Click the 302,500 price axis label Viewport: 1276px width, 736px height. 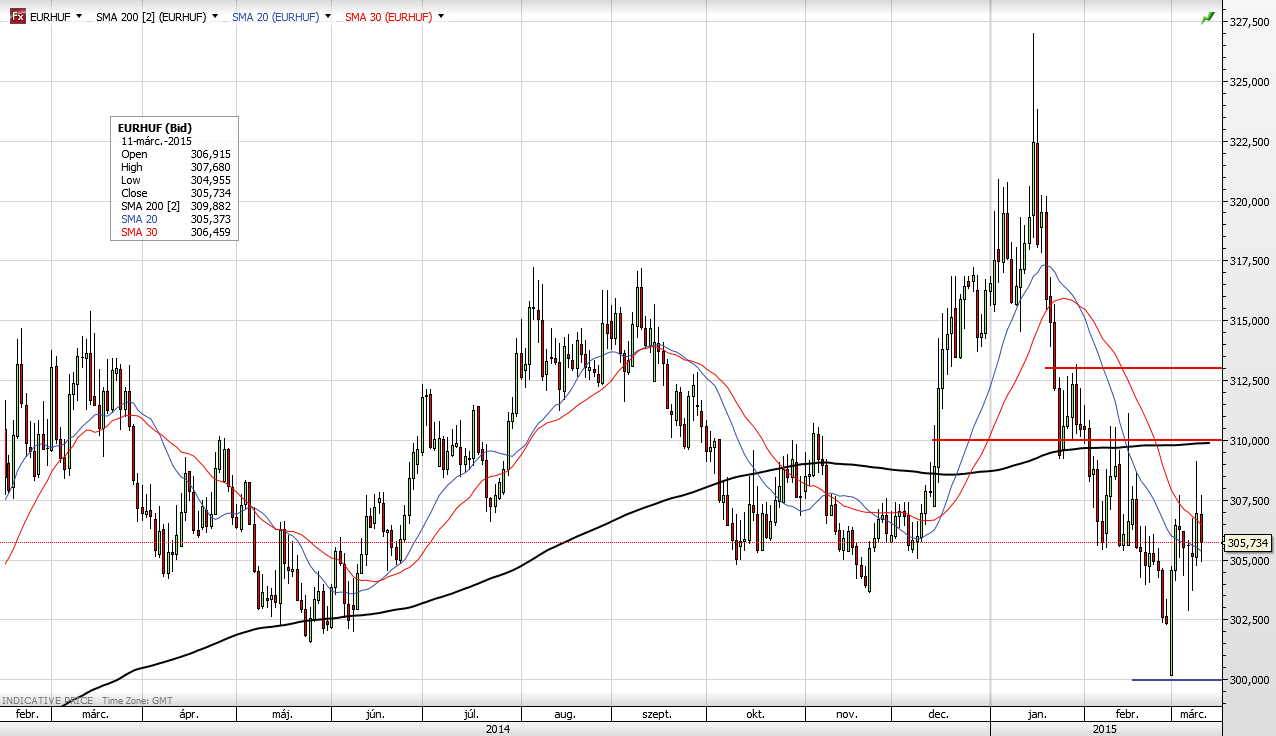1250,620
